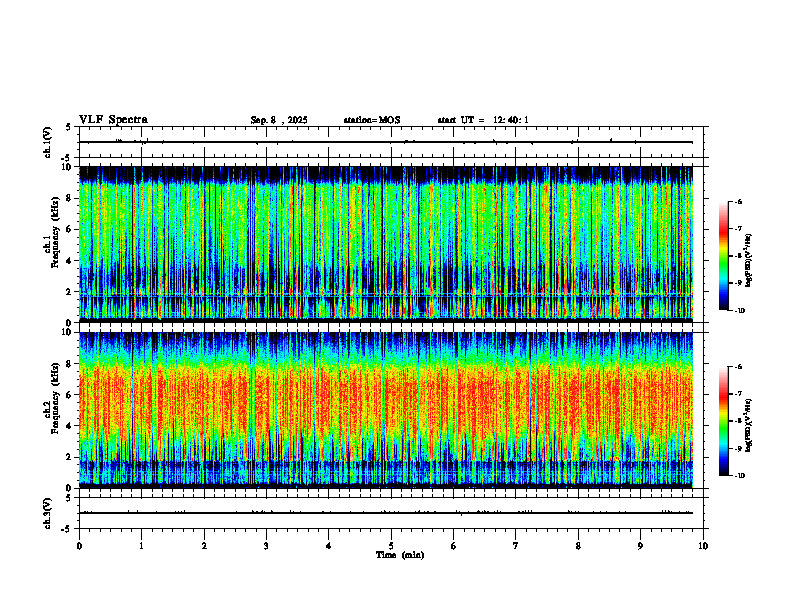Click time axis tick label "0"

click(x=79, y=546)
